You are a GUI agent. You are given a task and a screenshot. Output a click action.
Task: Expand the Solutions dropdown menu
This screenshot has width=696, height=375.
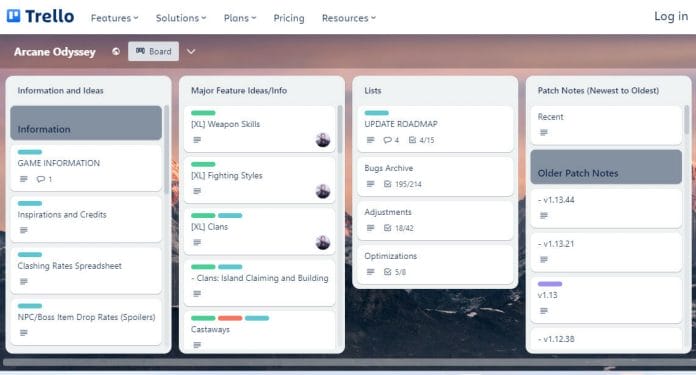click(x=181, y=18)
